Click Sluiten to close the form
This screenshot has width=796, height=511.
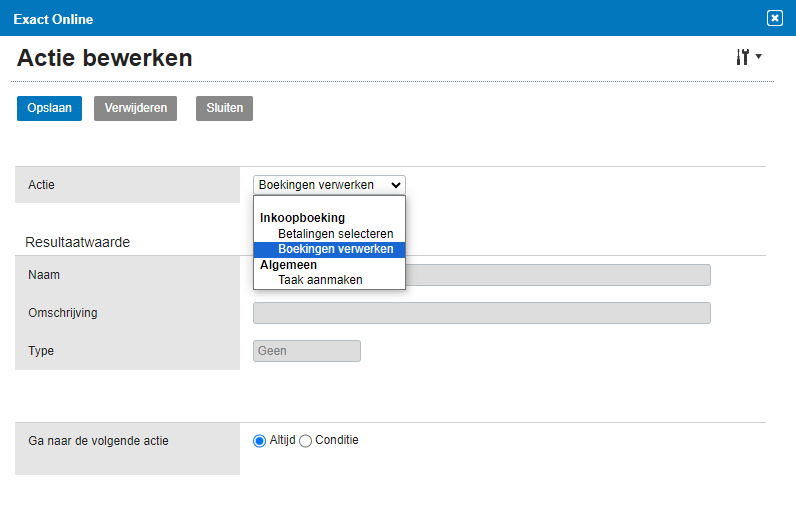tap(224, 108)
